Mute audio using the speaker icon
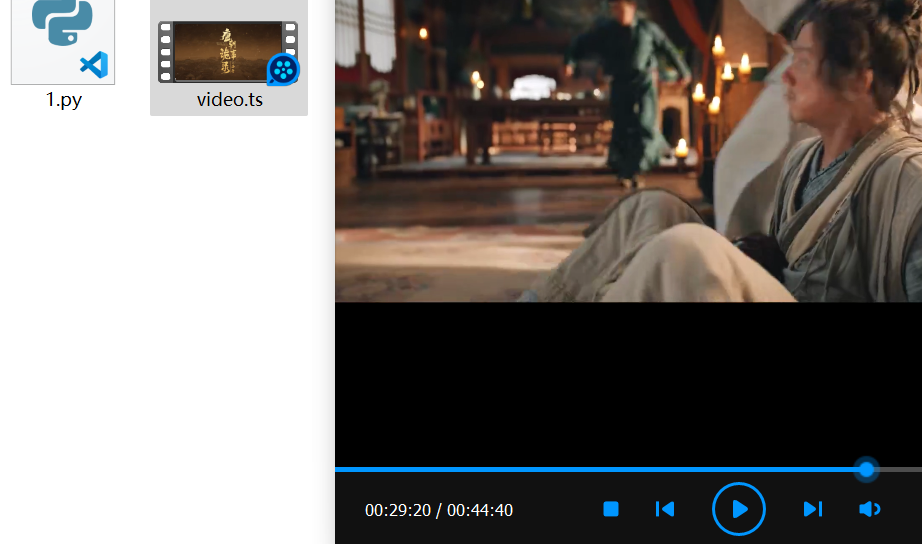Viewport: 922px width, 544px height. tap(870, 509)
